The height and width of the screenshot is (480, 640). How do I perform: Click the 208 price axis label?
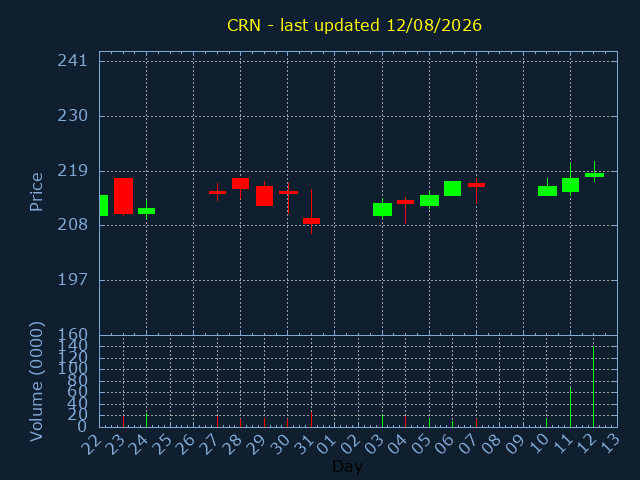pyautogui.click(x=73, y=225)
